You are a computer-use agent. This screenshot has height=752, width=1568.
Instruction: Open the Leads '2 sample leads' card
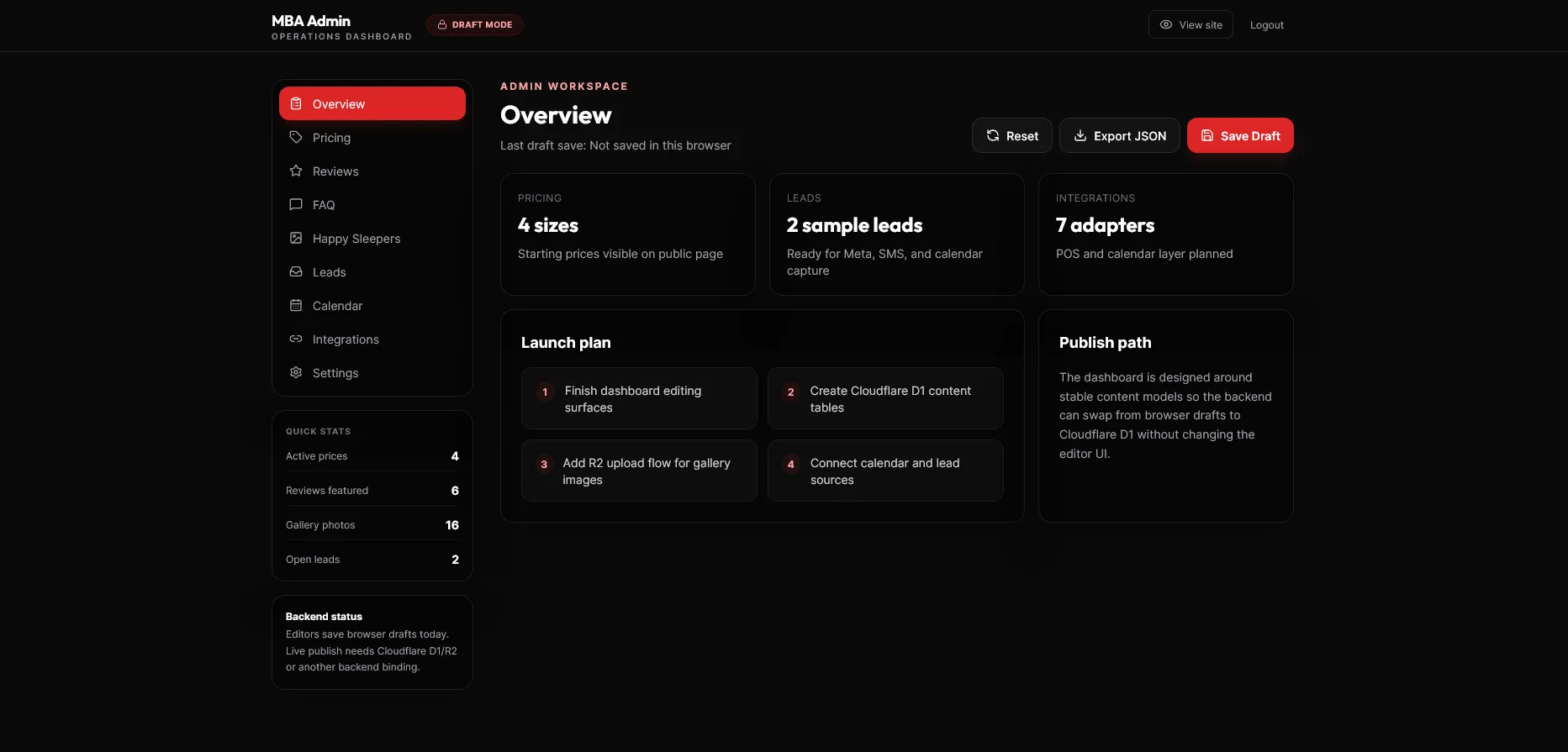(897, 234)
